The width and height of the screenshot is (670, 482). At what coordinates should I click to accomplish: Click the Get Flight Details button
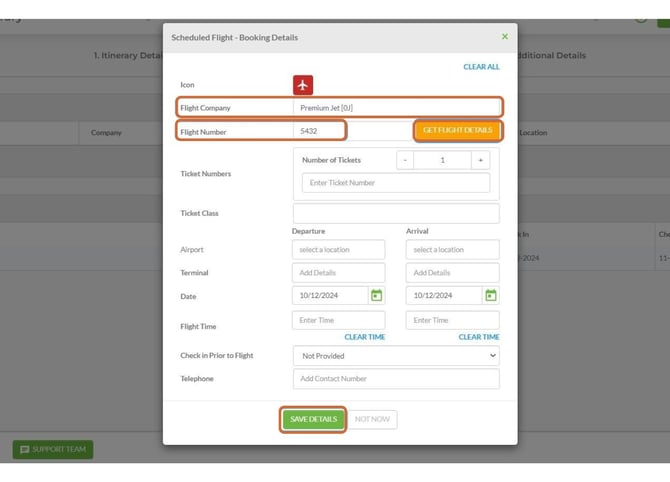[457, 130]
